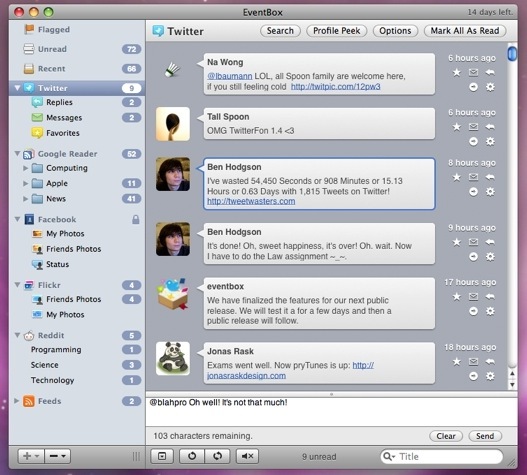Star Ben Hodgson's tweetwasters tweet
This screenshot has width=527, height=475.
(x=456, y=177)
